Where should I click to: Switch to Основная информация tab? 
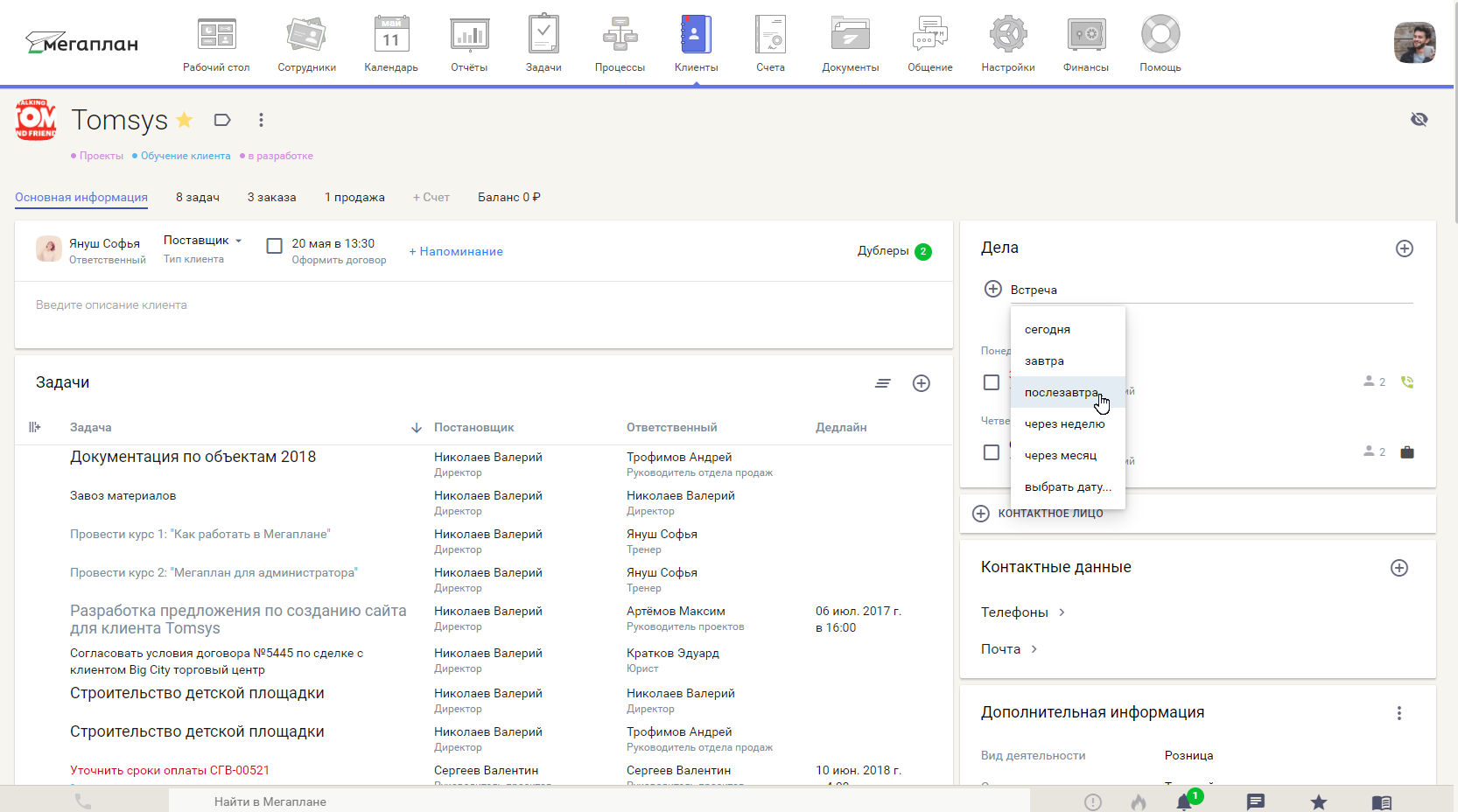pyautogui.click(x=81, y=197)
